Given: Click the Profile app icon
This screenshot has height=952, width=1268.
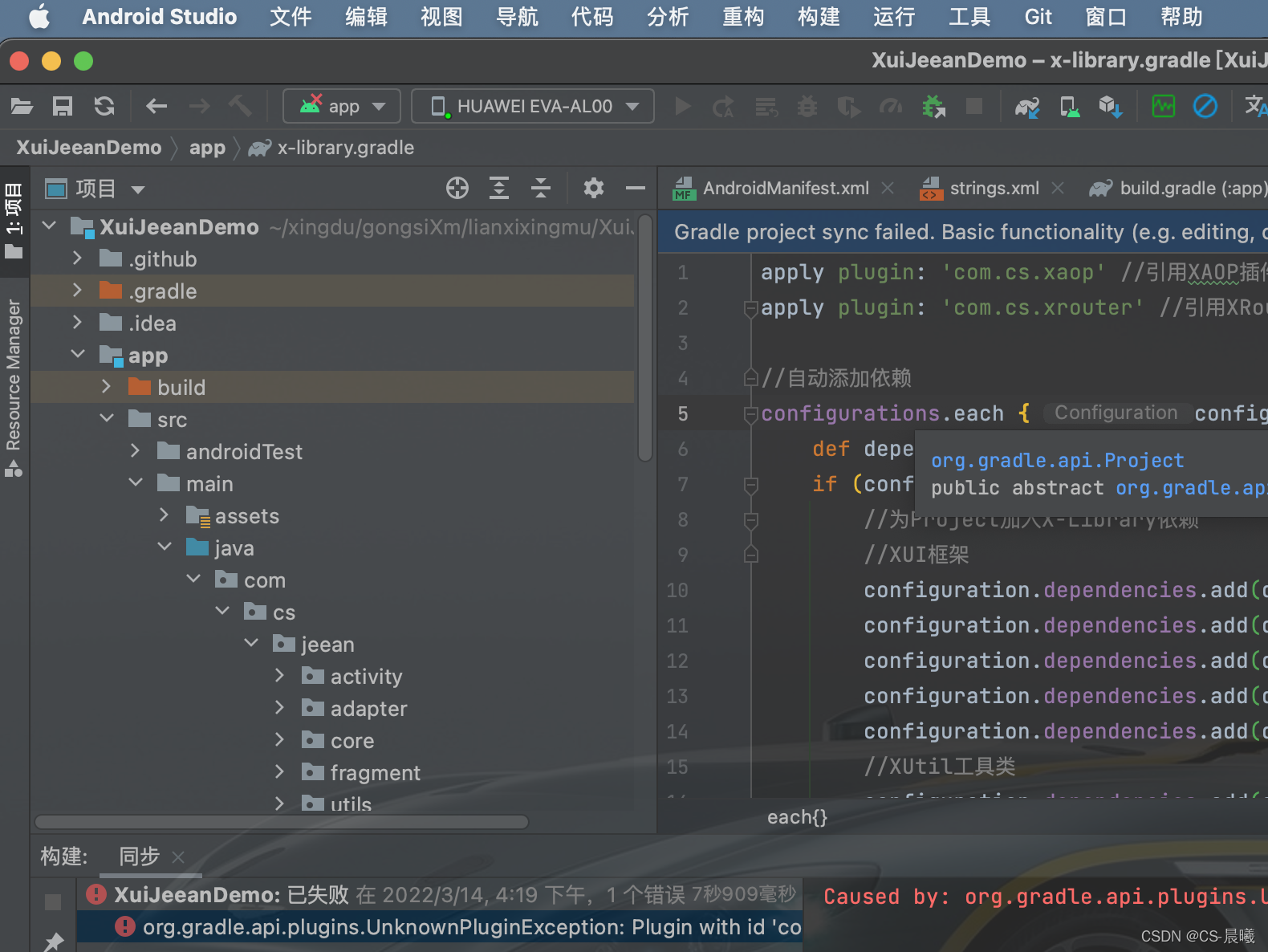Looking at the screenshot, I should 891,106.
